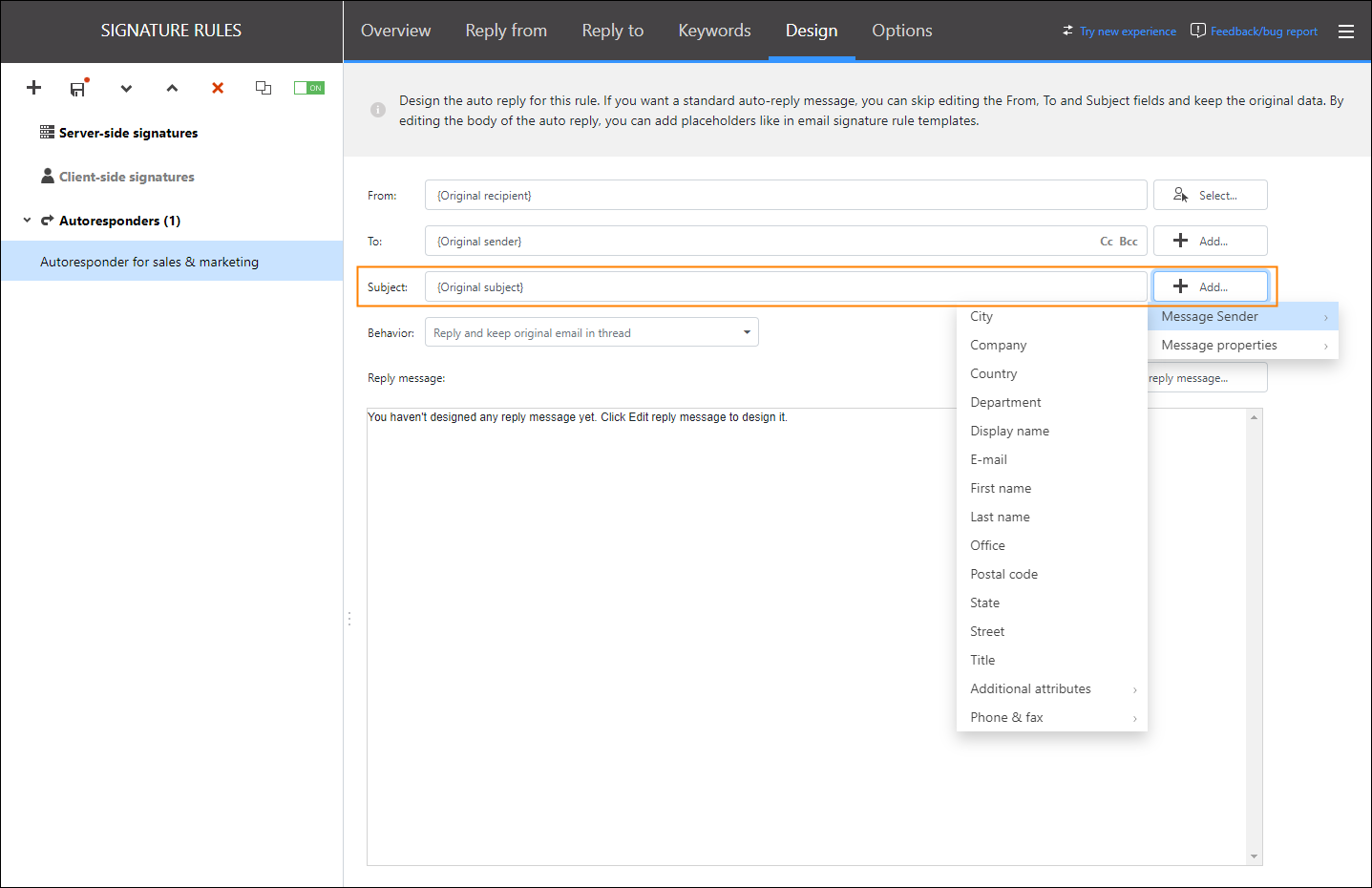Click the Feedback/bug report icon
1372x888 pixels.
(1198, 30)
